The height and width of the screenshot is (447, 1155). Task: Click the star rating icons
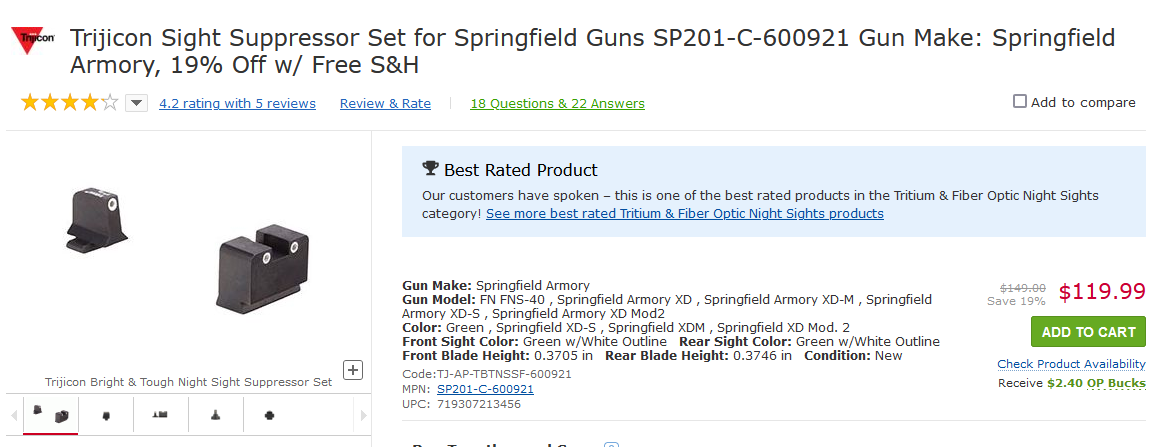coord(69,102)
